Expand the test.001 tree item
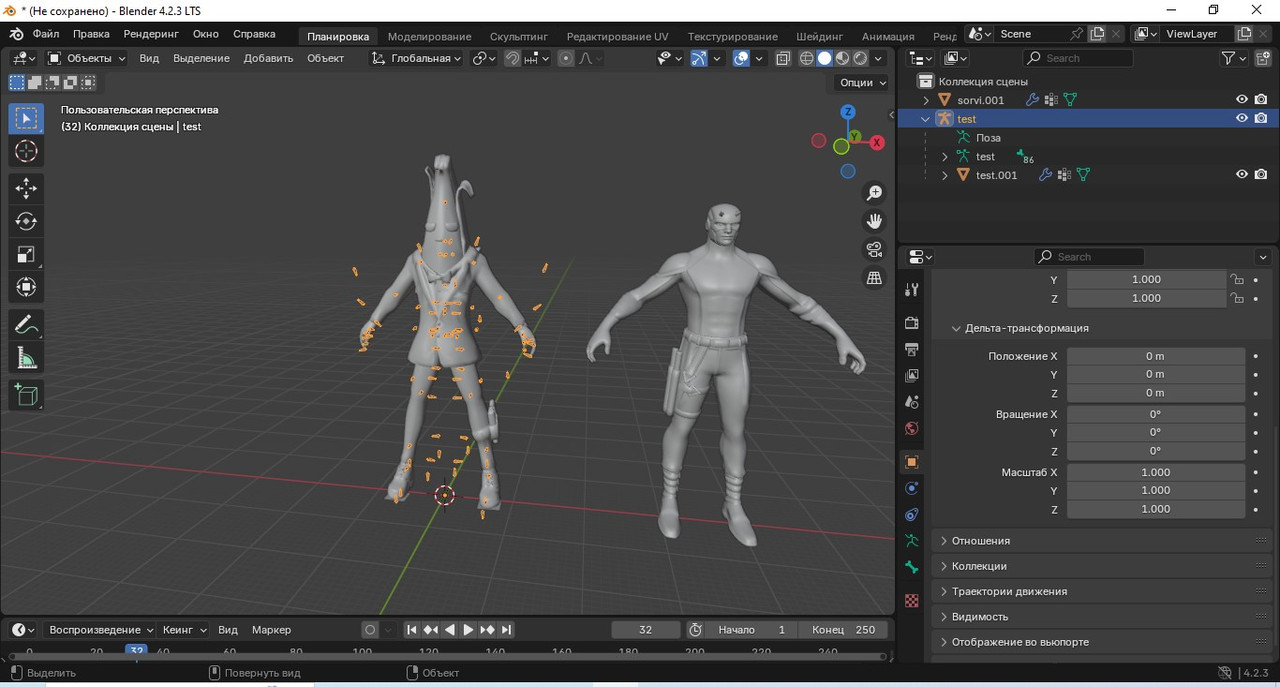Viewport: 1280px width, 687px height. point(945,175)
